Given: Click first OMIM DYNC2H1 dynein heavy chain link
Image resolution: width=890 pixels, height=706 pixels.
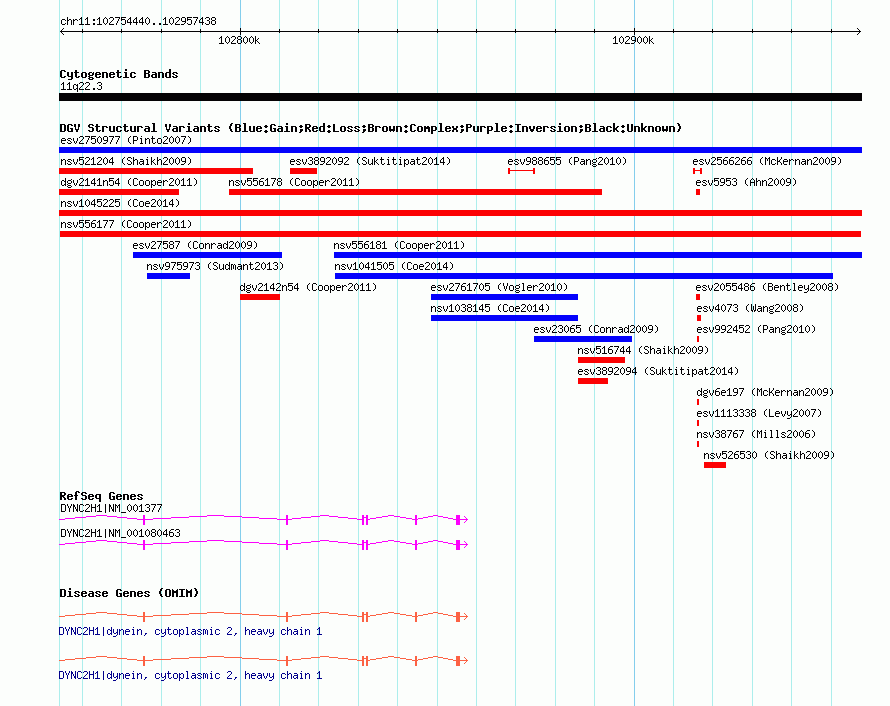Looking at the screenshot, I should (x=190, y=631).
